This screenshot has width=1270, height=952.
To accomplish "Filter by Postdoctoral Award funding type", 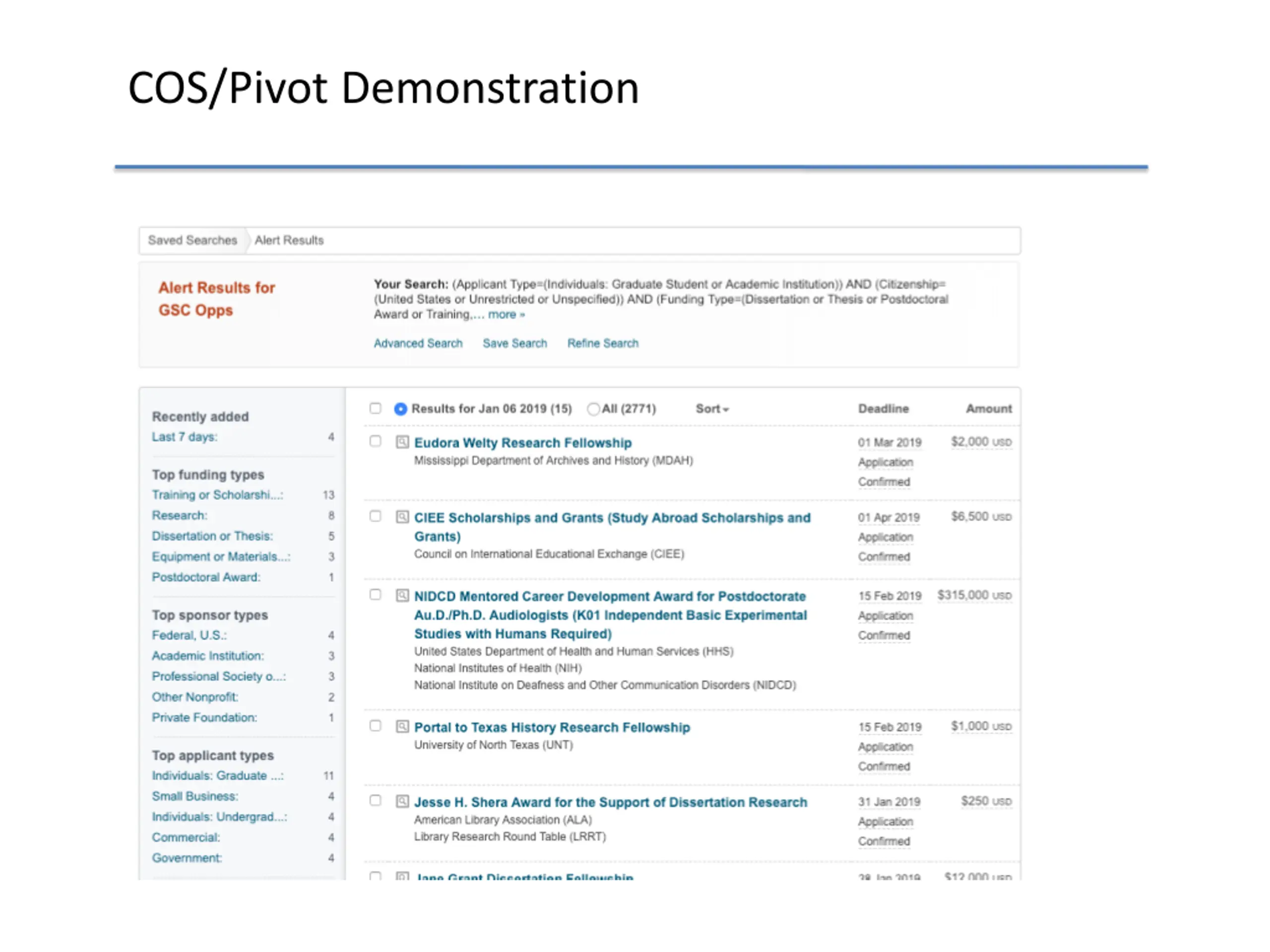I will click(206, 577).
